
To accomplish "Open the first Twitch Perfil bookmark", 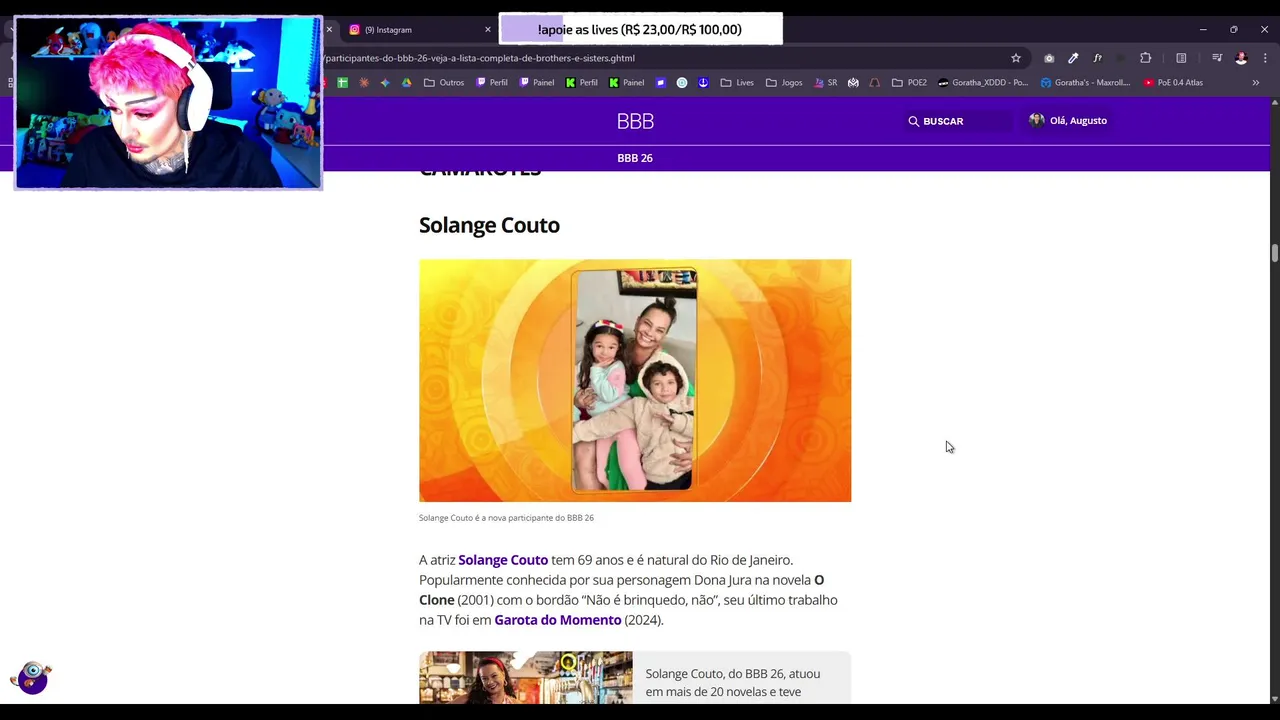I will [492, 82].
